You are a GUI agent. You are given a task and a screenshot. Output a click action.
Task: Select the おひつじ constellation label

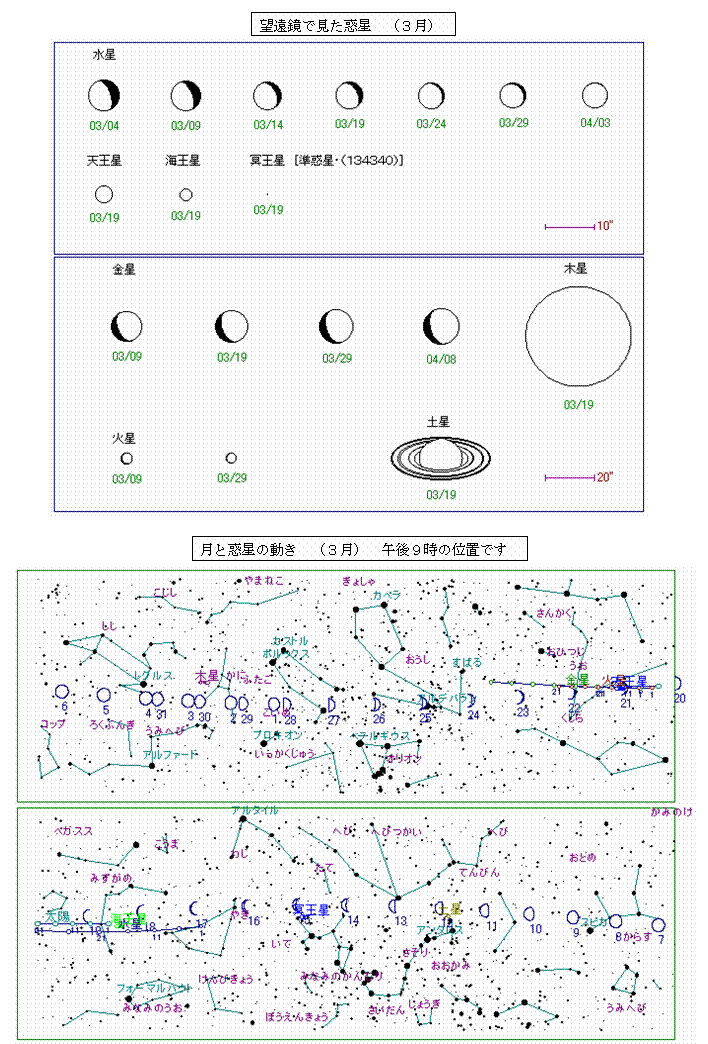click(565, 651)
